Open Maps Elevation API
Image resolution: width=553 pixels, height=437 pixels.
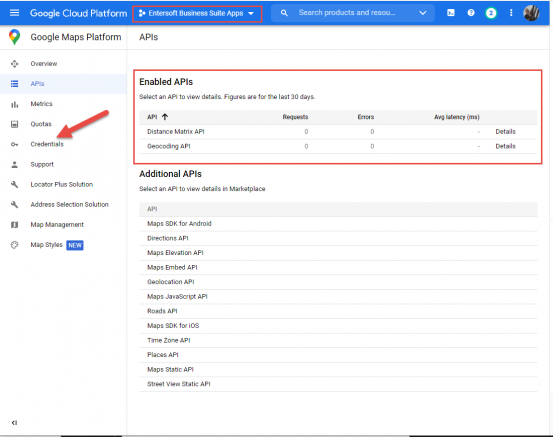pyautogui.click(x=175, y=253)
